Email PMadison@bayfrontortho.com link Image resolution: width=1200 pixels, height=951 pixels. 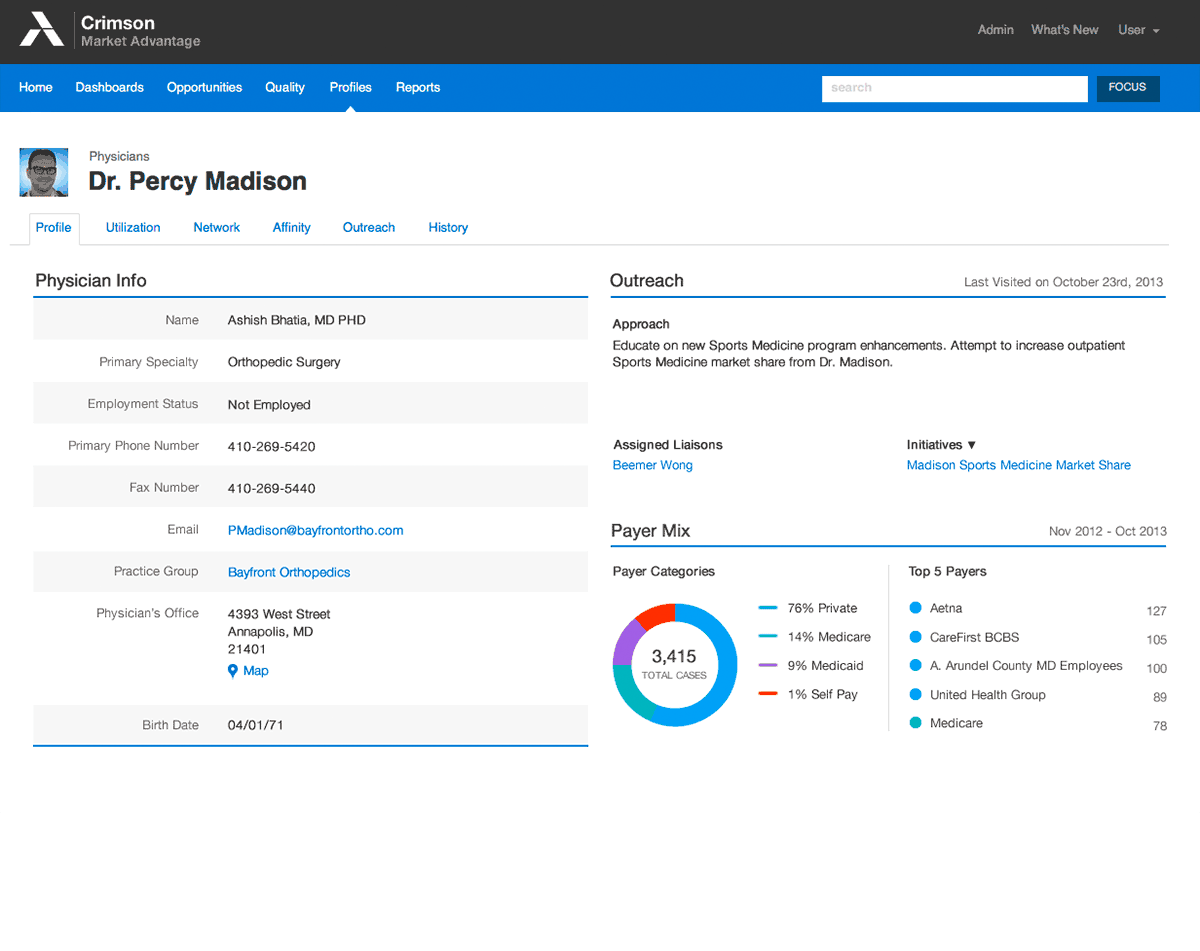[316, 531]
